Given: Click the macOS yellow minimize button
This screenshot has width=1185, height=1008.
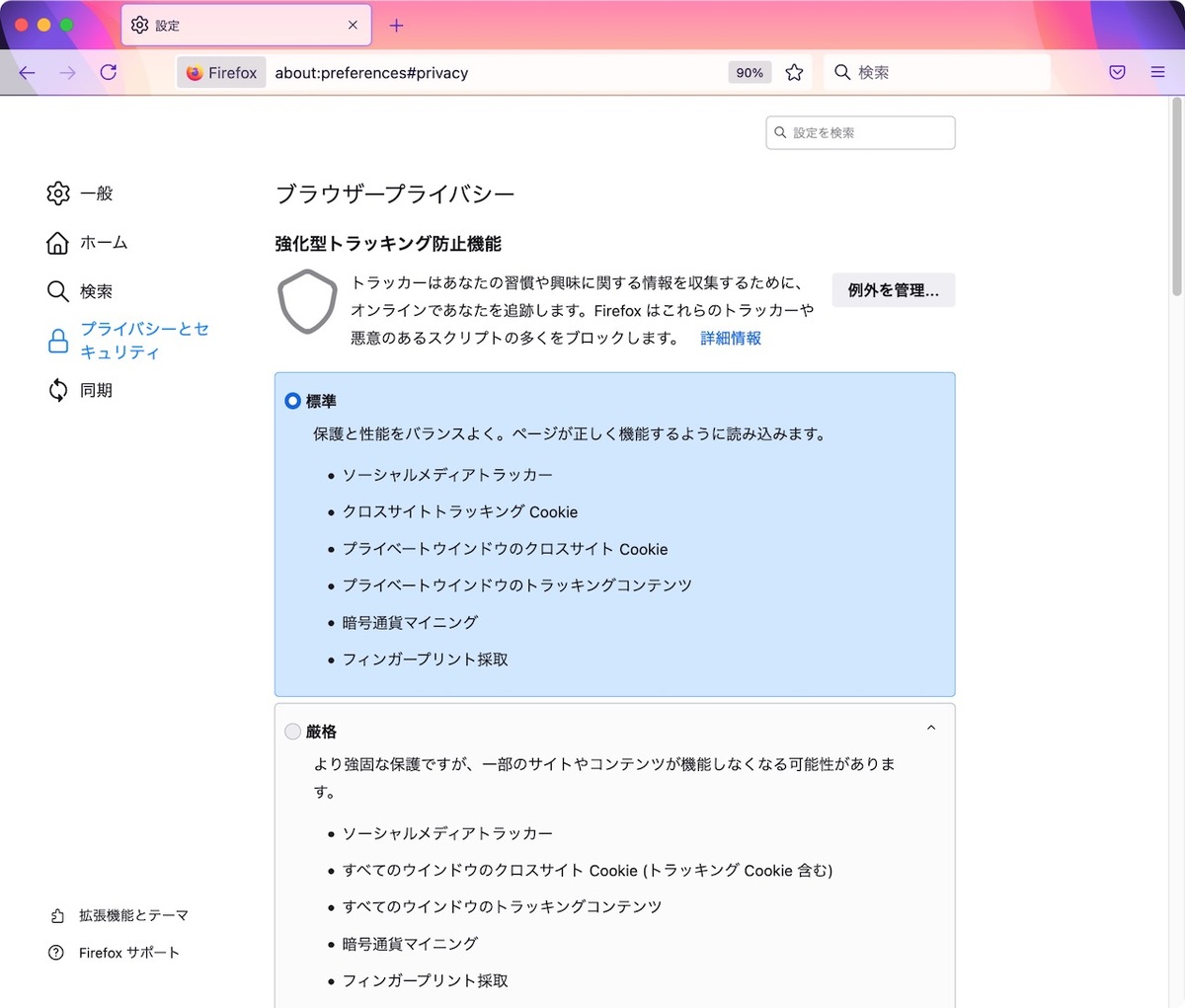Looking at the screenshot, I should pyautogui.click(x=44, y=25).
